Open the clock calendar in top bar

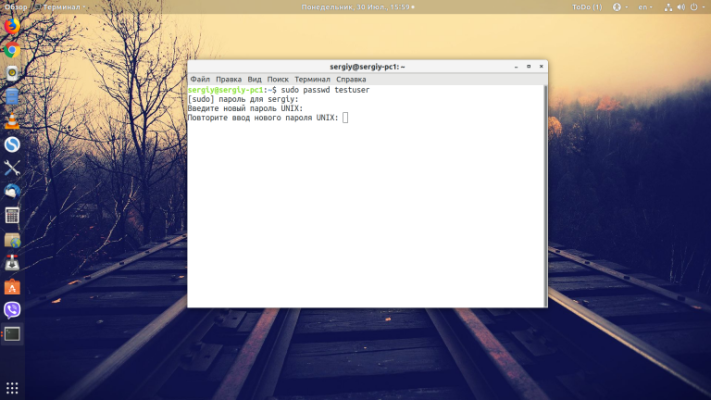click(x=357, y=7)
